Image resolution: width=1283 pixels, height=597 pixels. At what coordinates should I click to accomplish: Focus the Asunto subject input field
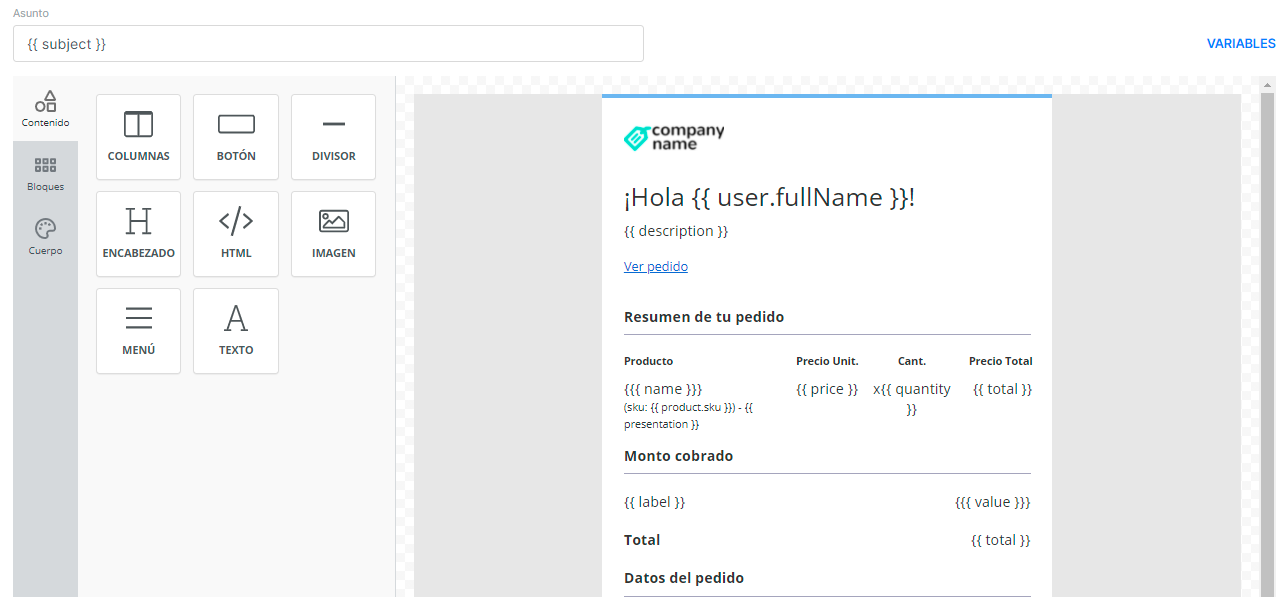click(328, 44)
